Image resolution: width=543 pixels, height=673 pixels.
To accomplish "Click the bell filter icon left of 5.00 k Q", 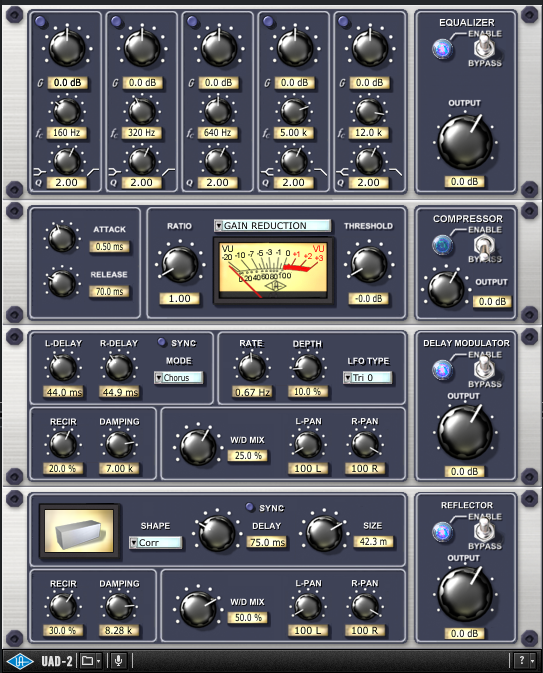I will click(267, 172).
